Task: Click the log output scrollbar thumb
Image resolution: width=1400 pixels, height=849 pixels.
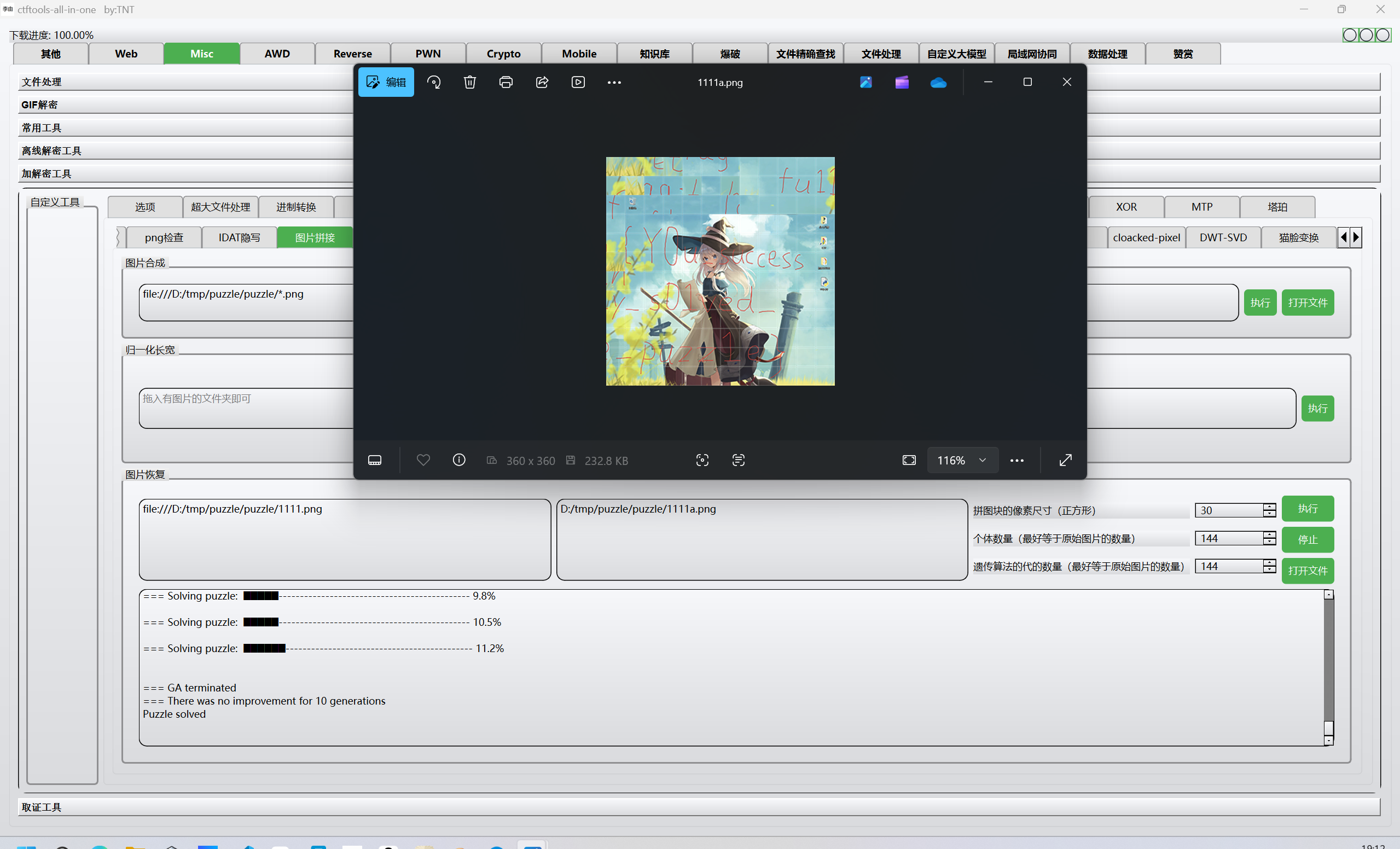Action: coord(1328,728)
